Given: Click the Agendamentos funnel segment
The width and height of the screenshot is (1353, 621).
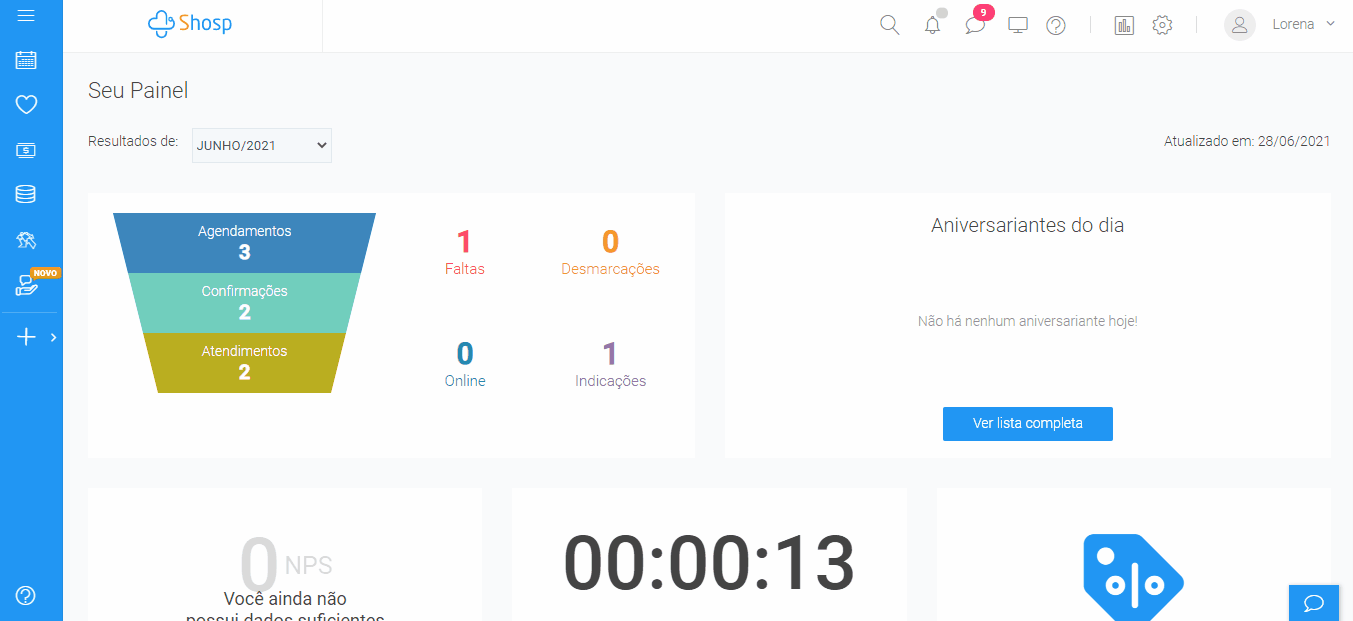Looking at the screenshot, I should (x=244, y=242).
